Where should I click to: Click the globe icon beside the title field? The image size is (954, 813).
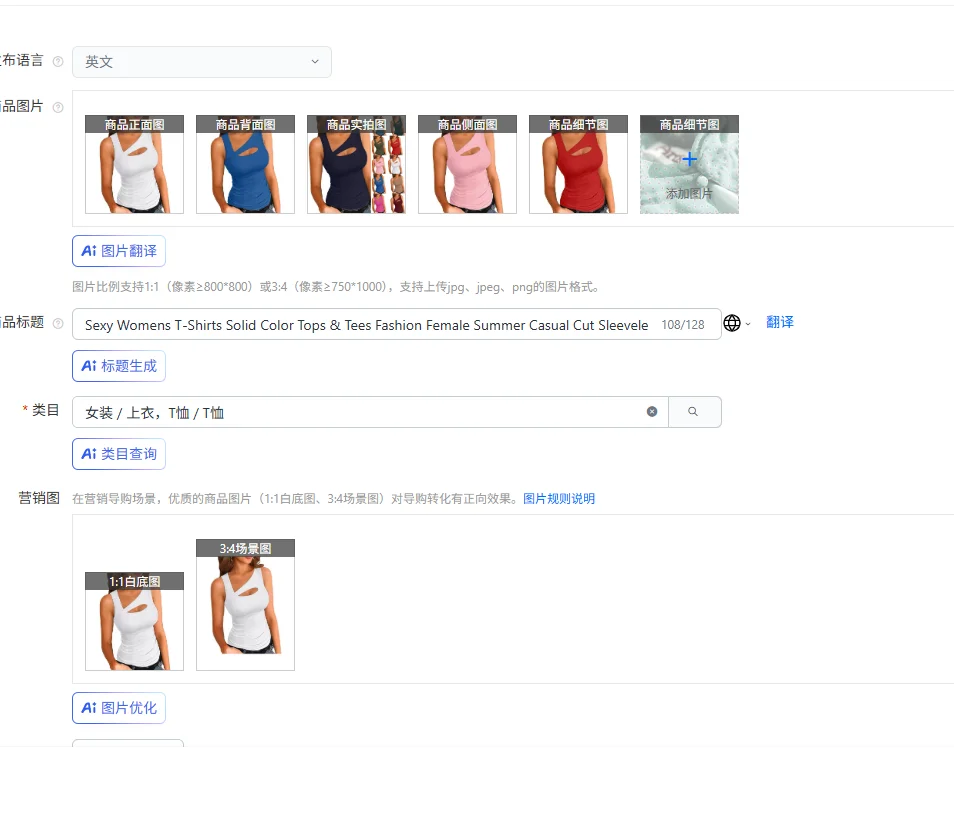pyautogui.click(x=732, y=323)
